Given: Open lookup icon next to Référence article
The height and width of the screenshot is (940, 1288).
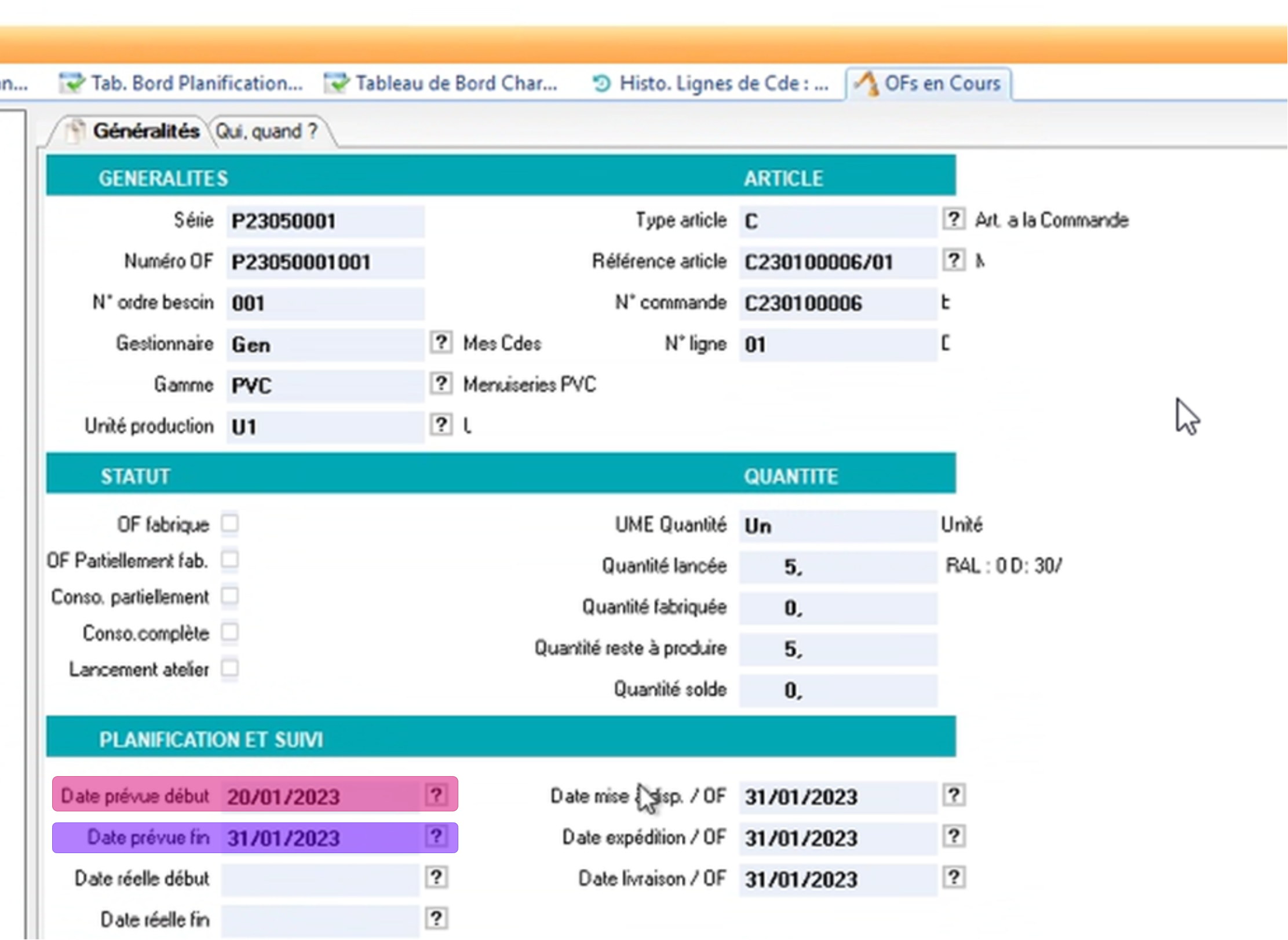Looking at the screenshot, I should tap(954, 260).
